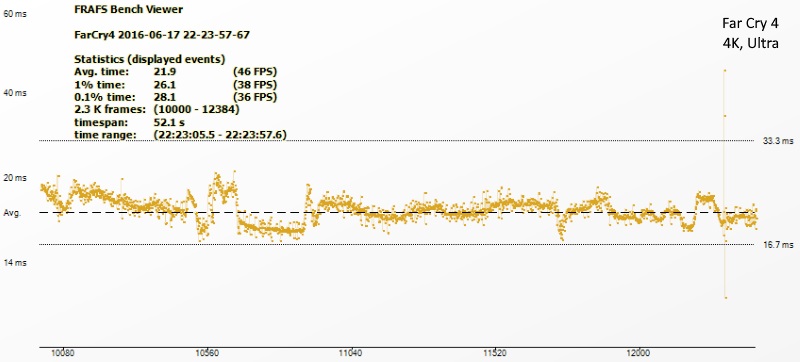Click the 11040 frame axis tick
This screenshot has height=362, width=800.
(x=351, y=353)
